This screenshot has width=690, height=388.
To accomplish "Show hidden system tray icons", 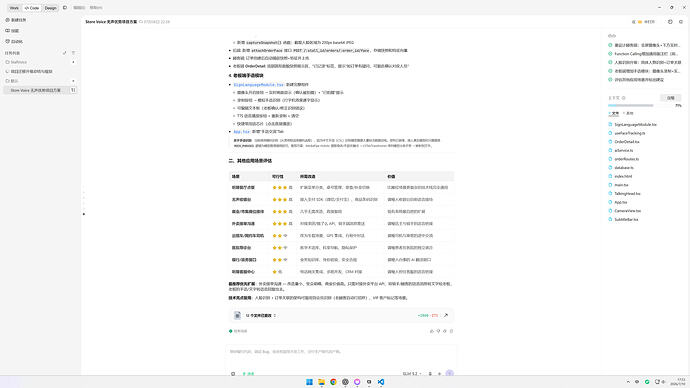I will click(x=628, y=382).
